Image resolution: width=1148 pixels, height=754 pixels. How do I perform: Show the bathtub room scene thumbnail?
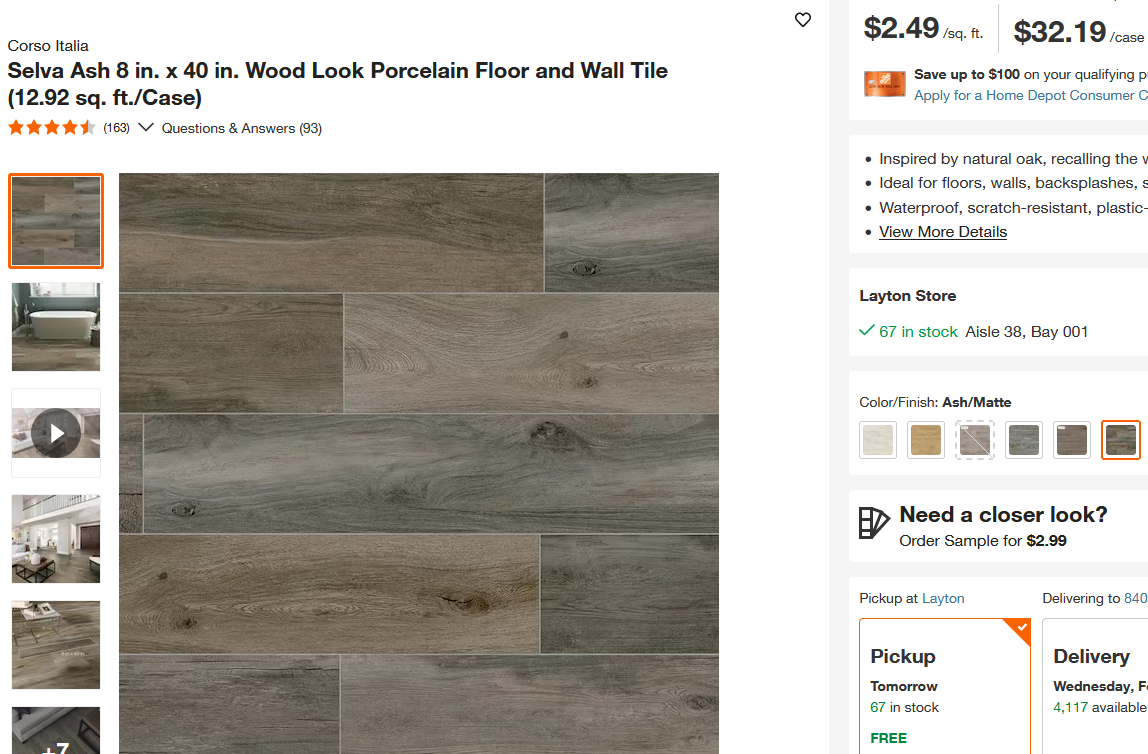click(56, 326)
